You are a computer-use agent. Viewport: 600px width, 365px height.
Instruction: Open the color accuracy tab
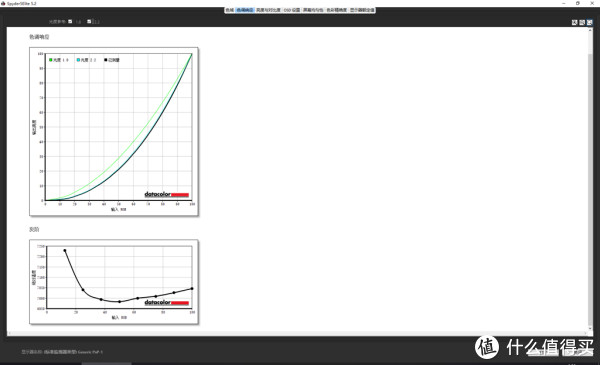pyautogui.click(x=336, y=10)
